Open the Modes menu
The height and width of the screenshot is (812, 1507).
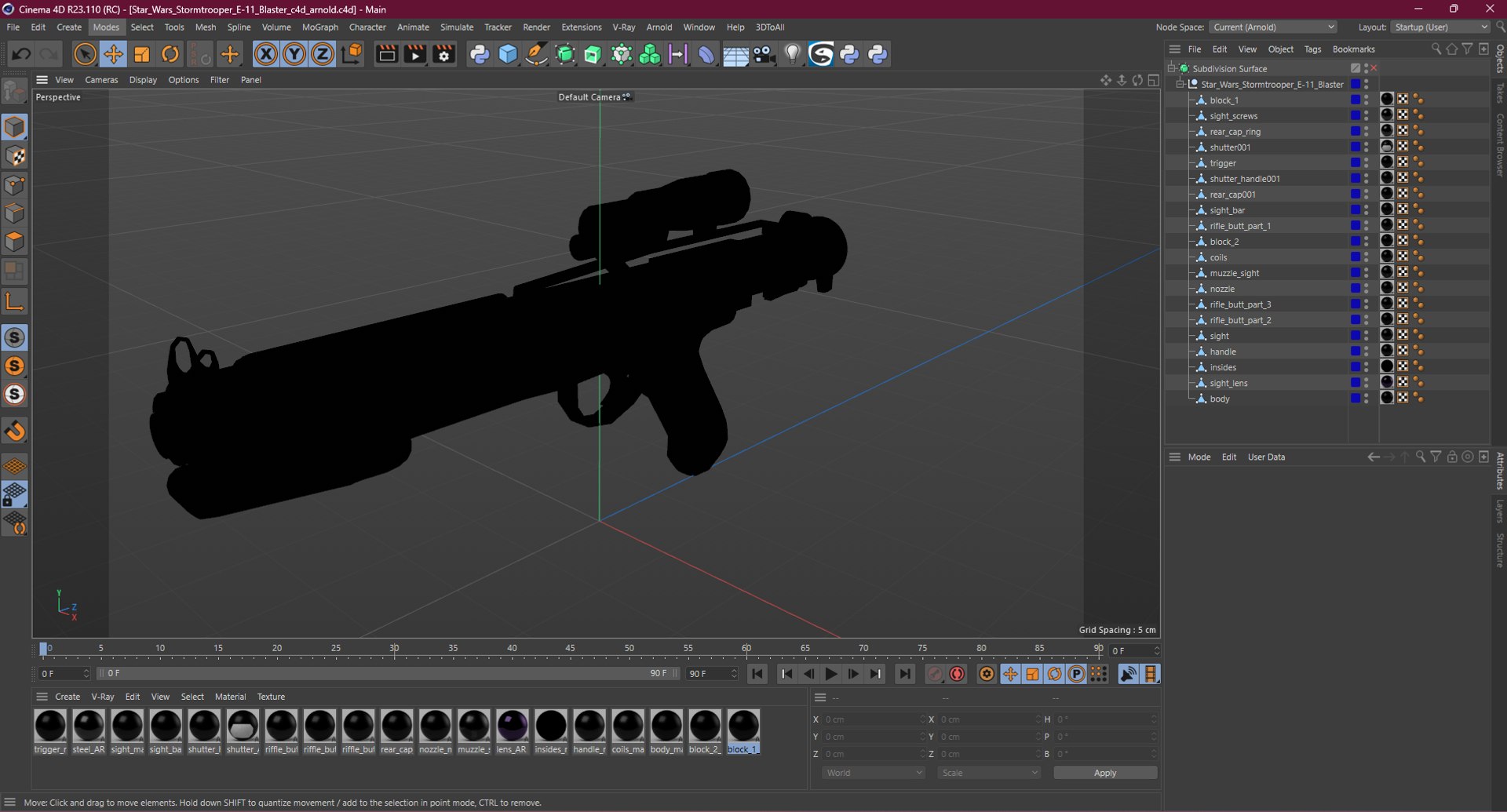(106, 27)
